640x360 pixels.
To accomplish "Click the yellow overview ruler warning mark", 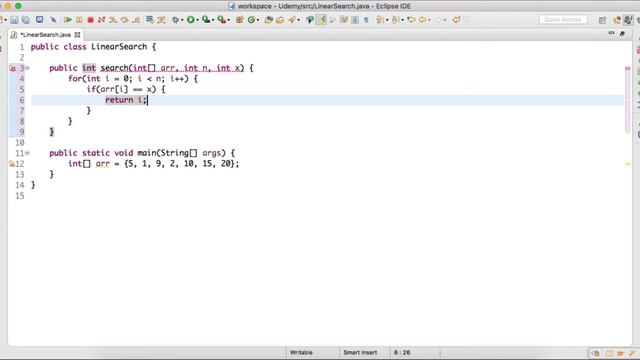I will pos(627,164).
